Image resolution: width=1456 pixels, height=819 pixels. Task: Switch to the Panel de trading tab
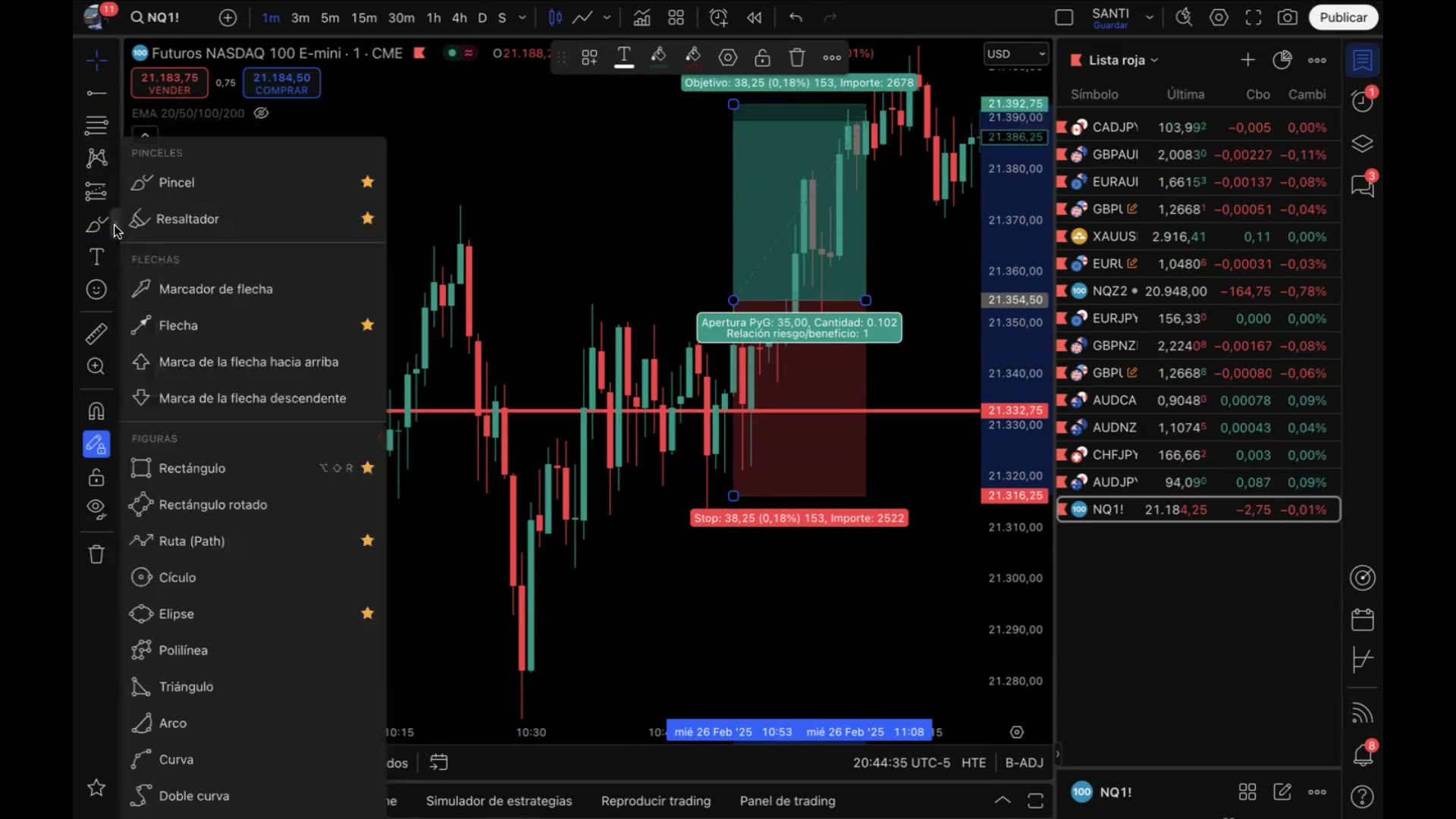(787, 801)
